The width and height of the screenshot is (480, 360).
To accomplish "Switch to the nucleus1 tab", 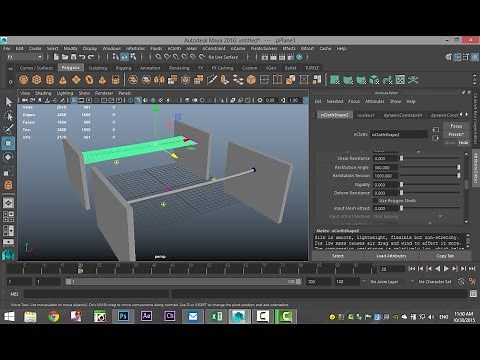I will (x=366, y=115).
